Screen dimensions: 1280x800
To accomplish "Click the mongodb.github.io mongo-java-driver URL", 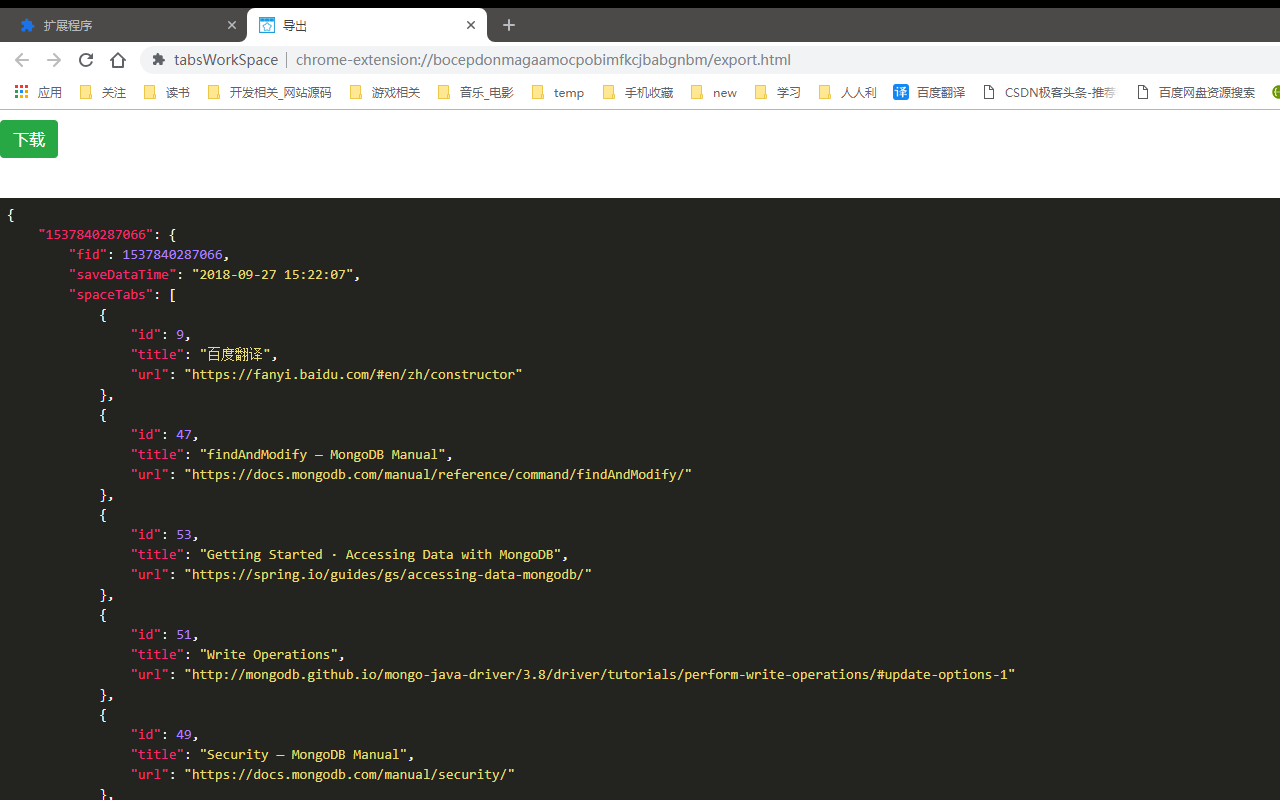I will [600, 675].
